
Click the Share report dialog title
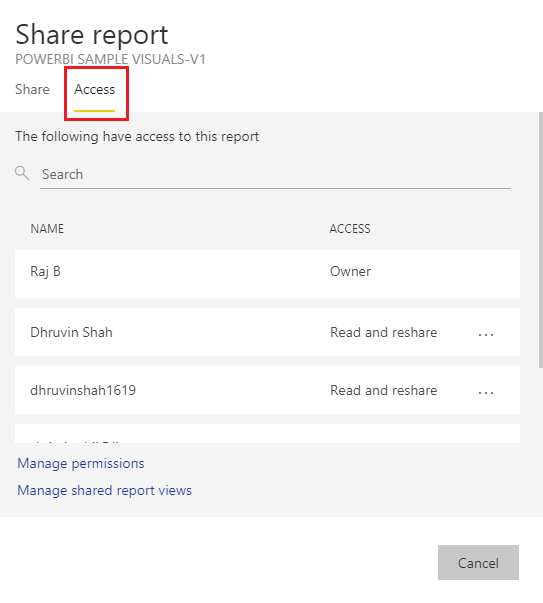pyautogui.click(x=92, y=35)
